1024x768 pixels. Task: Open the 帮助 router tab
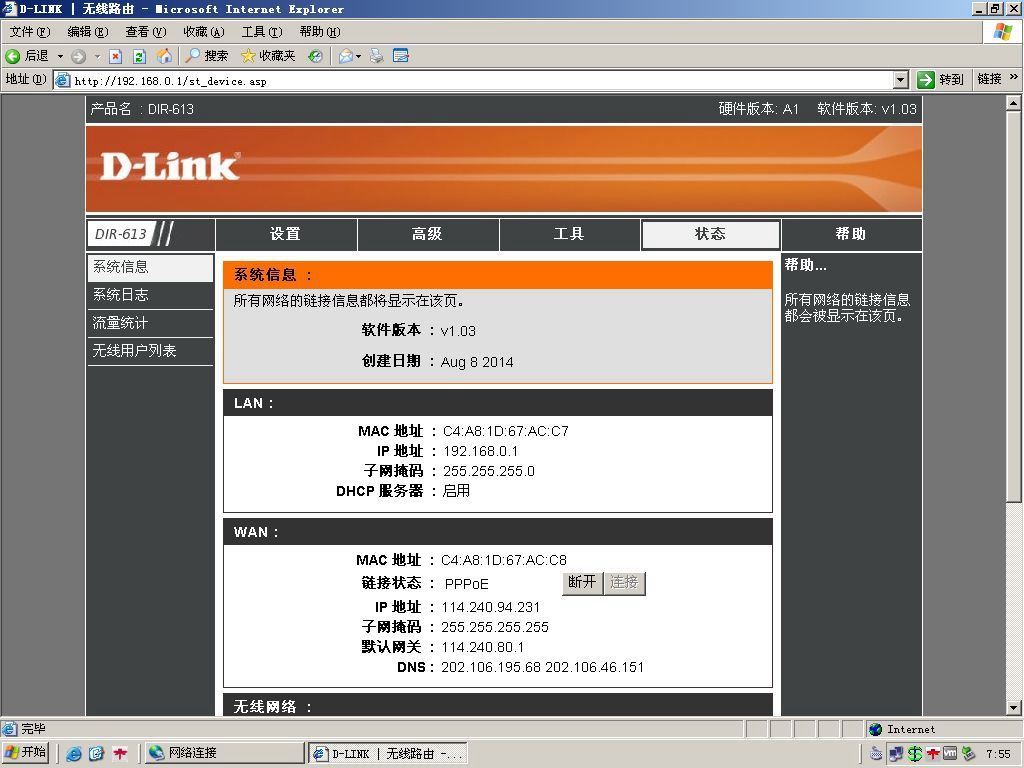[x=851, y=234]
